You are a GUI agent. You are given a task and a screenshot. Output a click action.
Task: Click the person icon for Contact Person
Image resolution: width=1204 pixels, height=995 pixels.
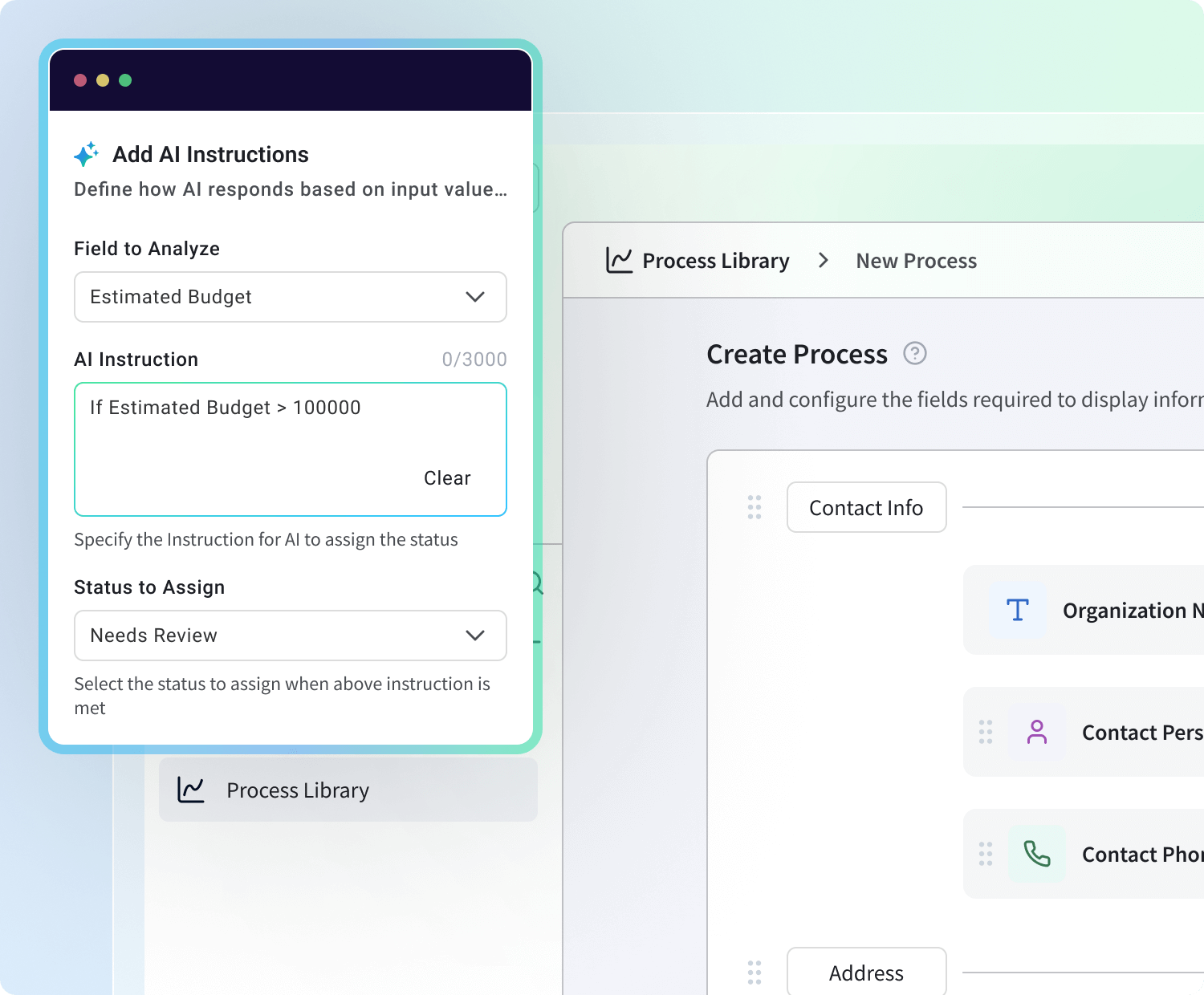[x=1037, y=732]
